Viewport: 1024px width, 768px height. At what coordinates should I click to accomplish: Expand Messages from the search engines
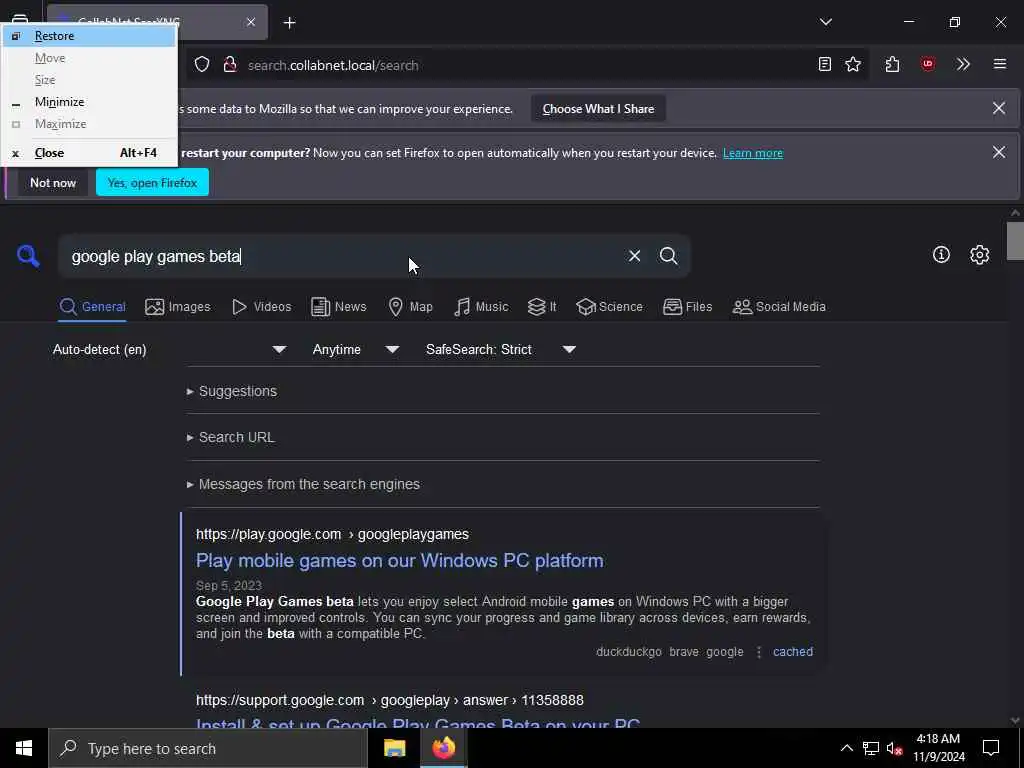coord(304,485)
